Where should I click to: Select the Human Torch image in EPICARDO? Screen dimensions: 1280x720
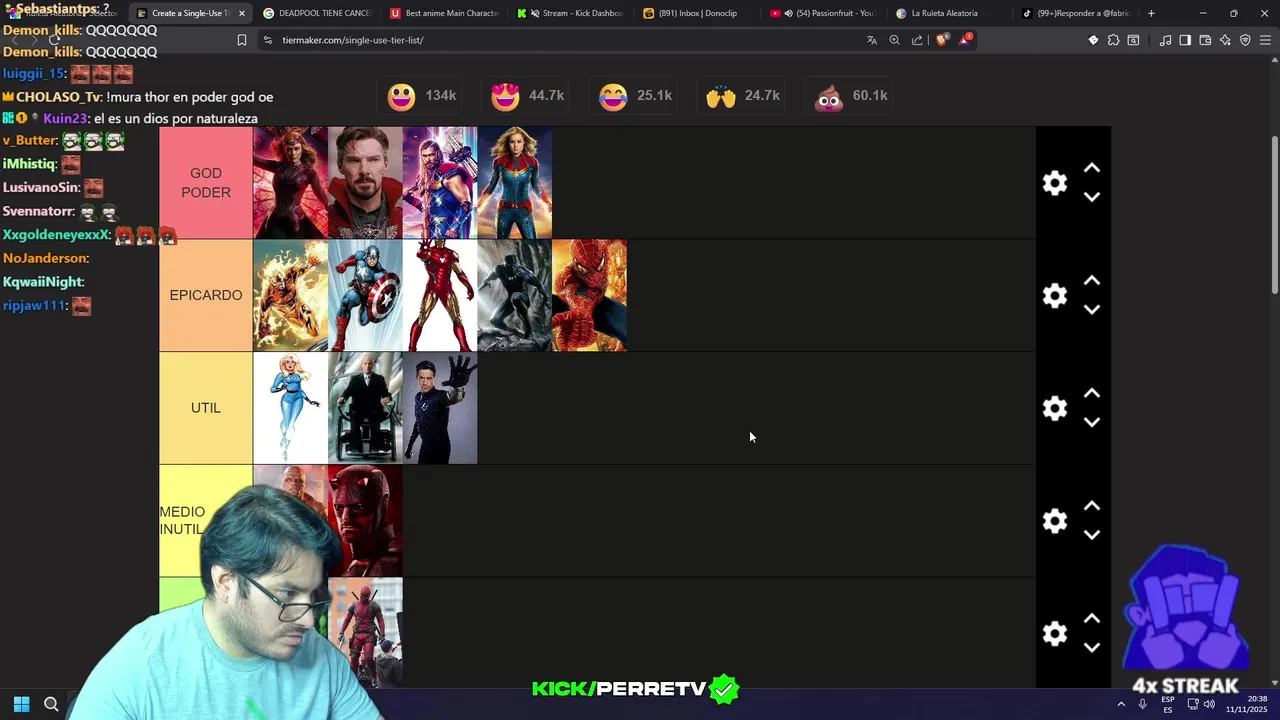point(290,296)
